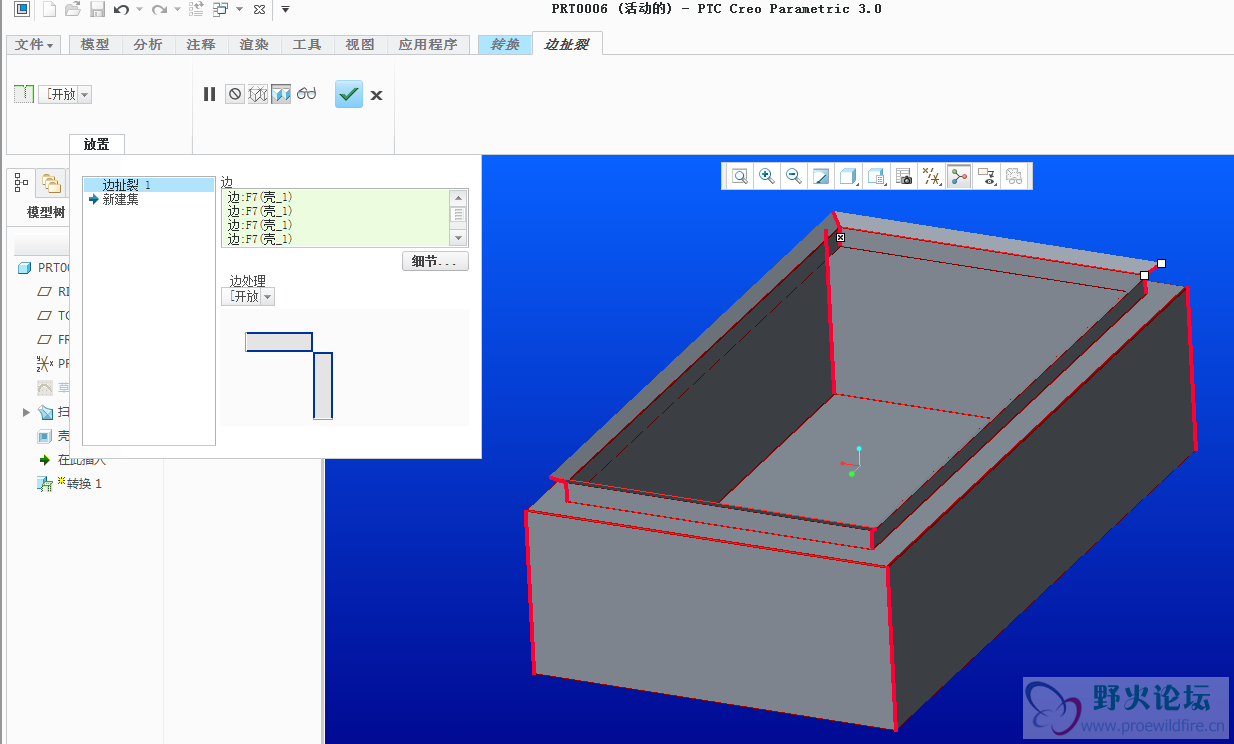Click the edge rip type icon in dashboard
Viewport: 1234px width, 744px height.
24,94
